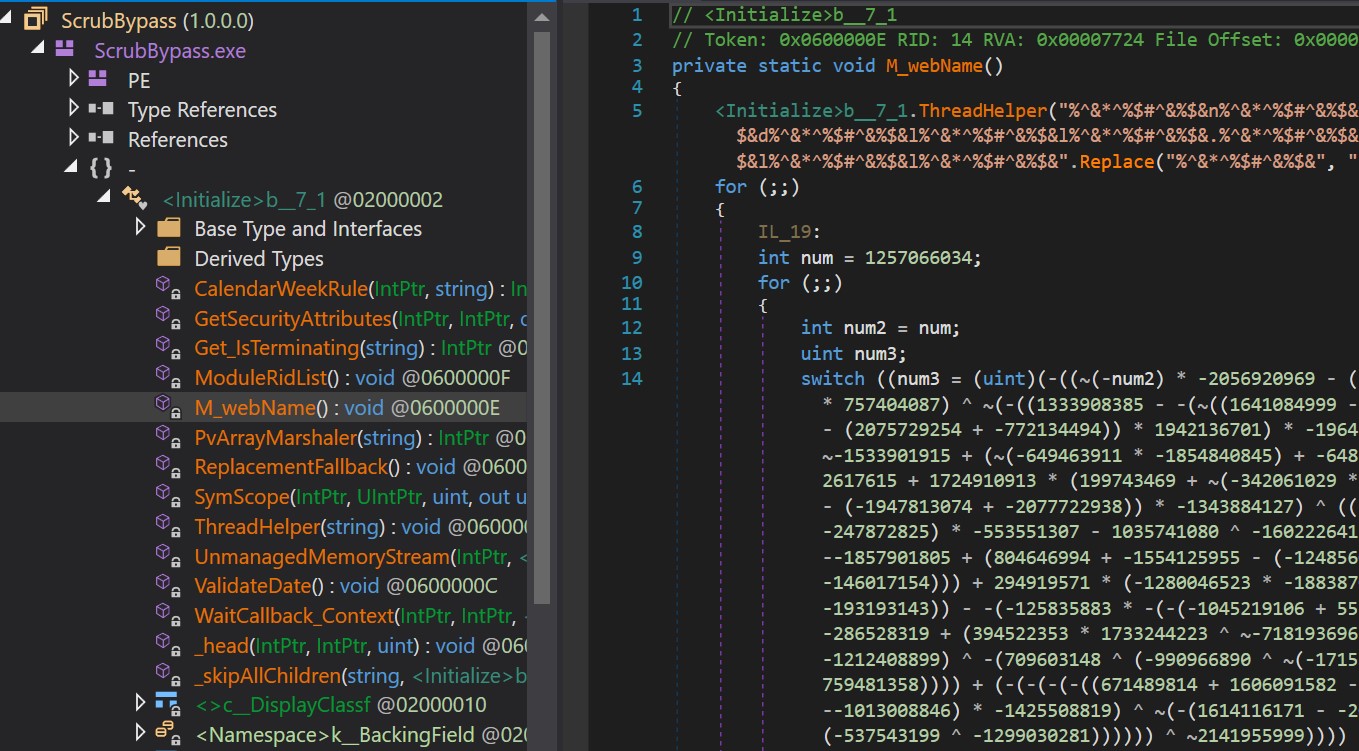The width and height of the screenshot is (1359, 751).
Task: Click the WaitCallback_Context method icon
Action: point(167,615)
